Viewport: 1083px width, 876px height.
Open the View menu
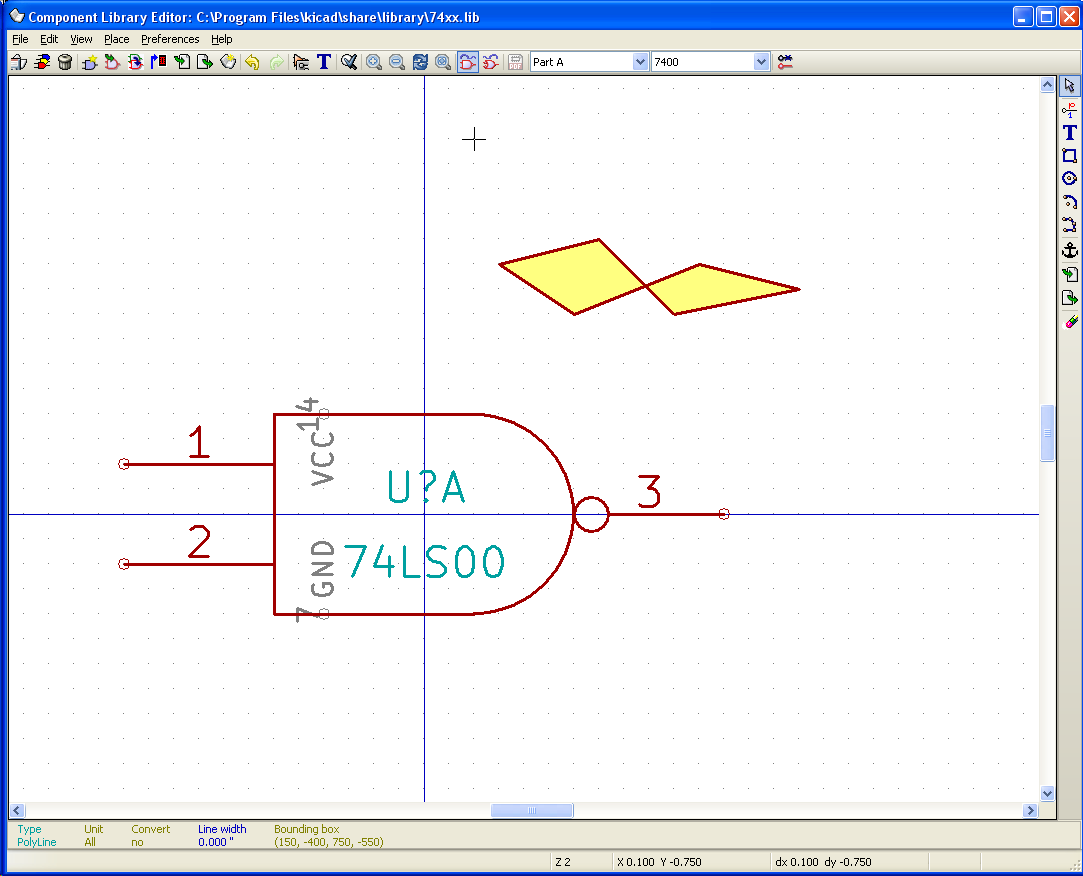coord(81,39)
